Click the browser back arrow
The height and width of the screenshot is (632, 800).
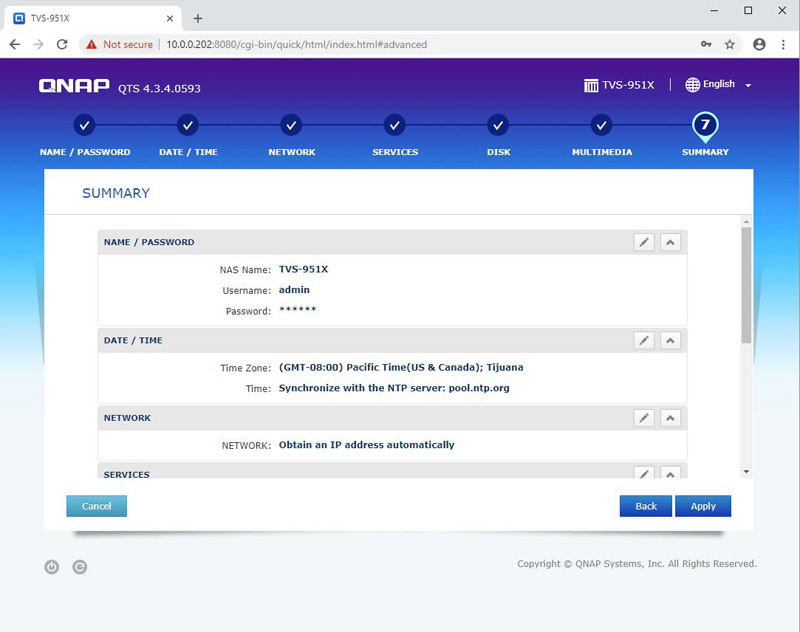[15, 44]
